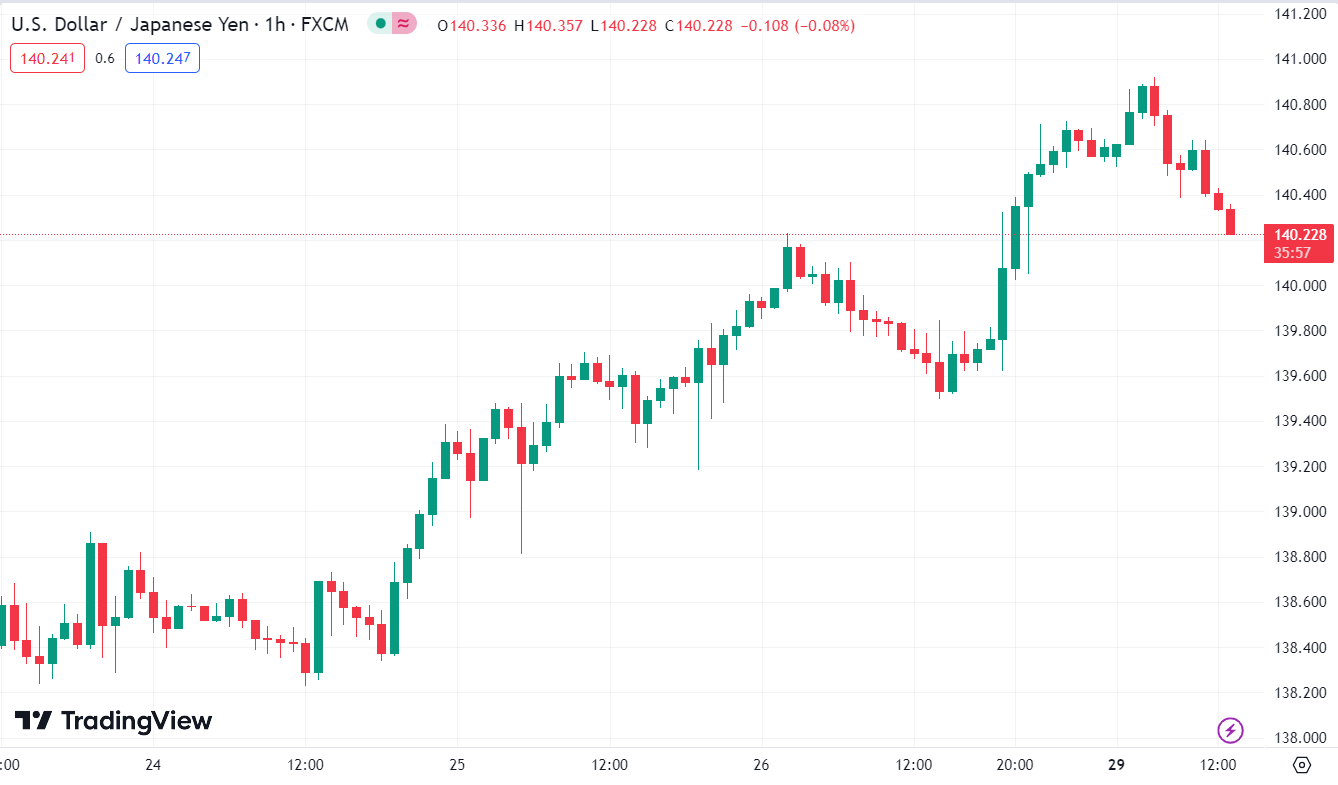Click the green market status dot

coord(380,25)
